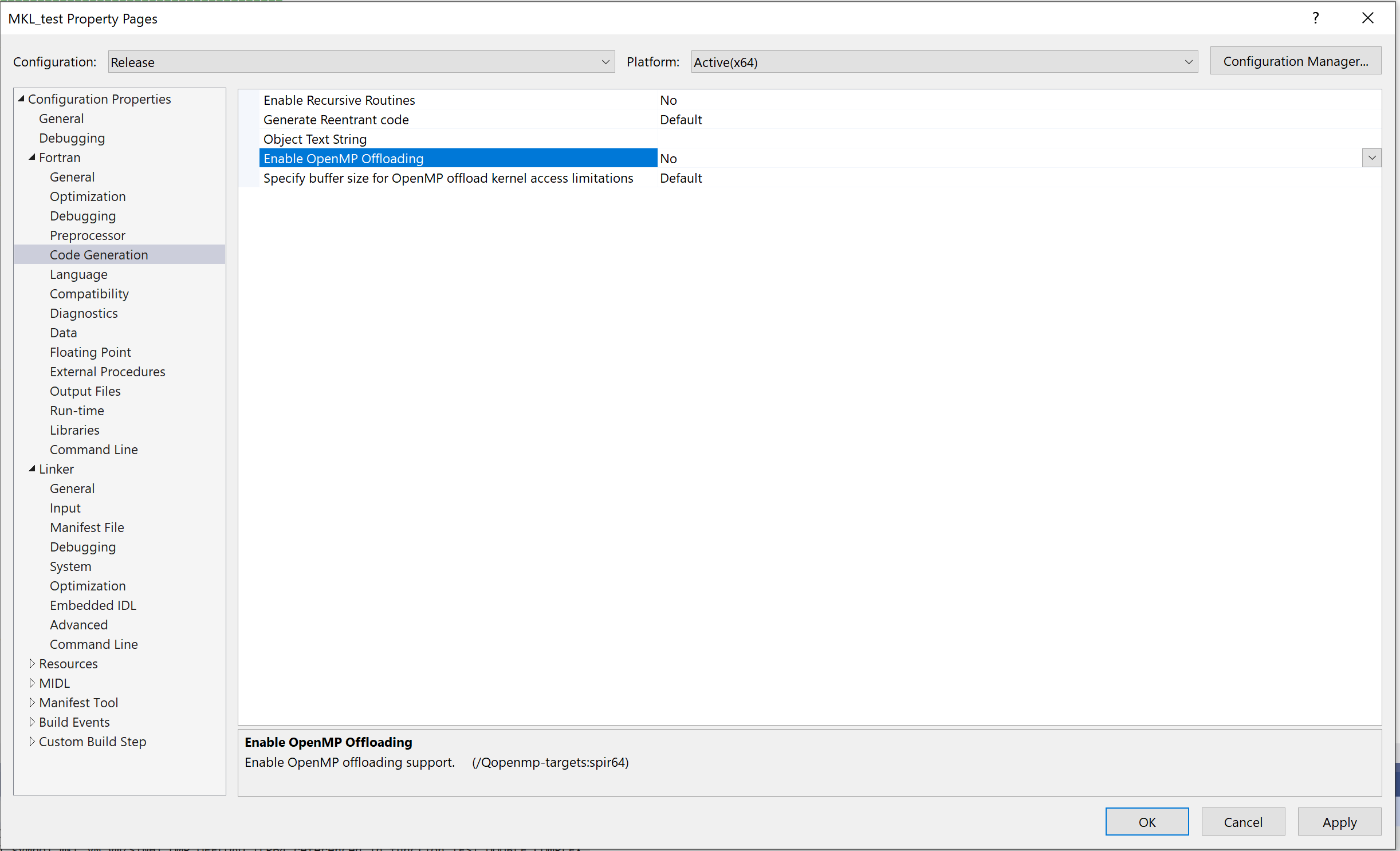Select Command Line under Linker
This screenshot has height=851, width=1400.
pyautogui.click(x=93, y=644)
